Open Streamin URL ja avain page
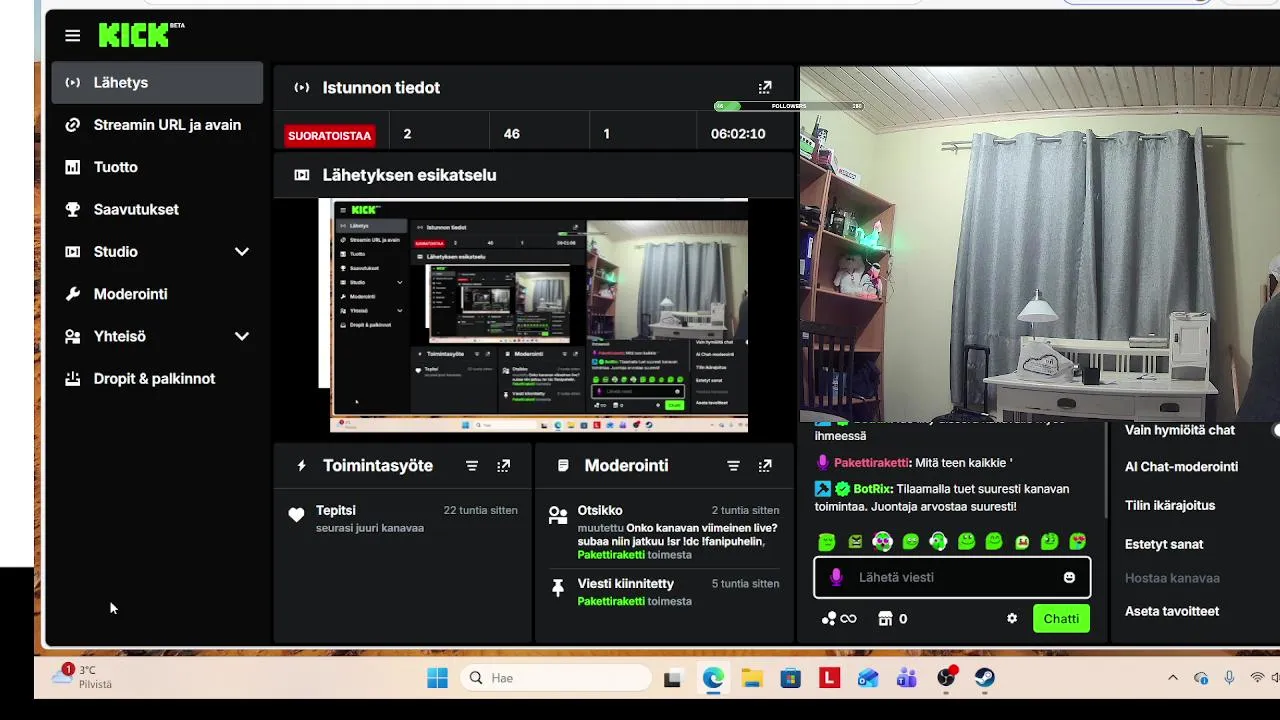 click(x=157, y=125)
